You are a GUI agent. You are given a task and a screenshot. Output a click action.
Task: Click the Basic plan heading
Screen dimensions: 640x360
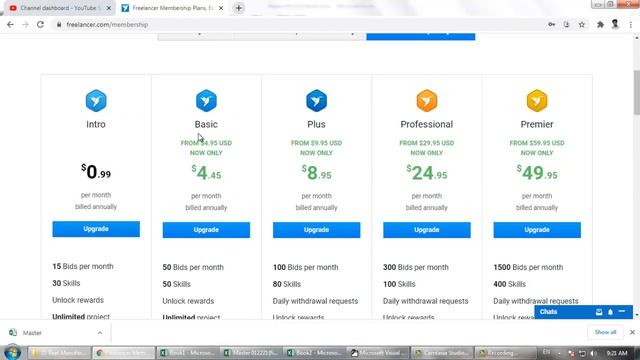coord(206,124)
